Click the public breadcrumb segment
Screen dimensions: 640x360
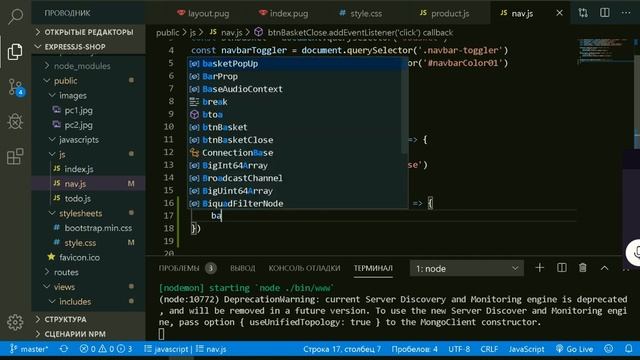coord(167,32)
